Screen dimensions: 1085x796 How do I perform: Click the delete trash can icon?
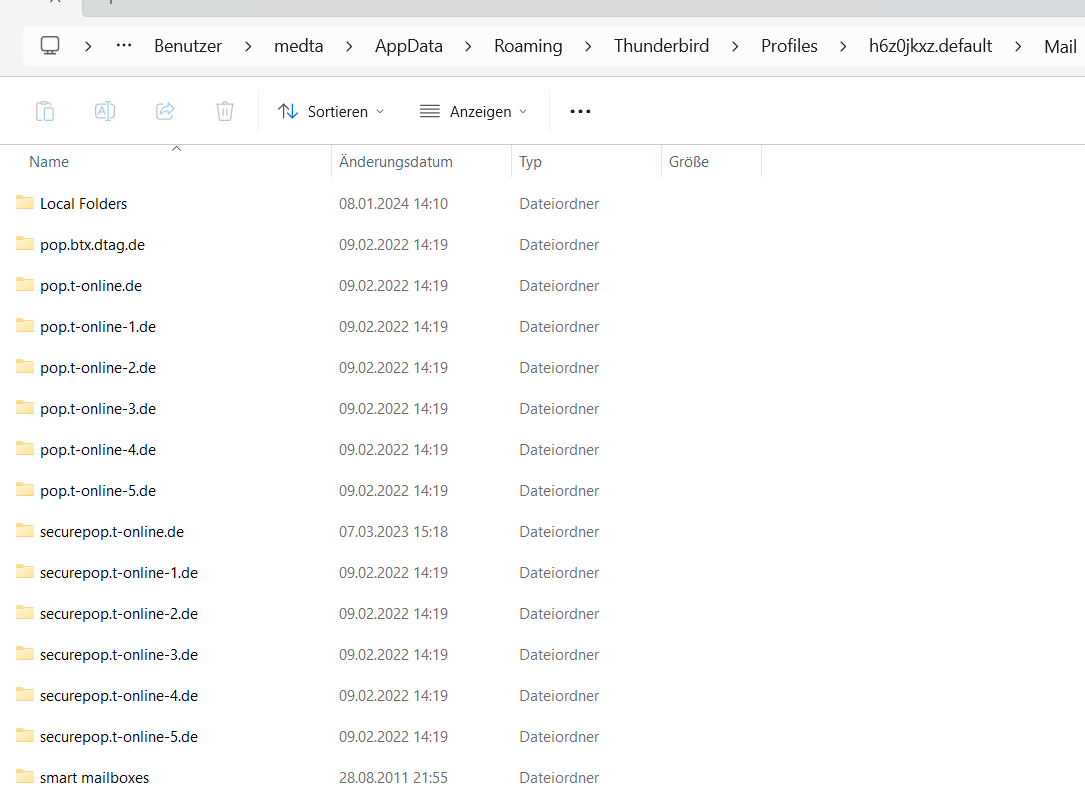tap(225, 111)
